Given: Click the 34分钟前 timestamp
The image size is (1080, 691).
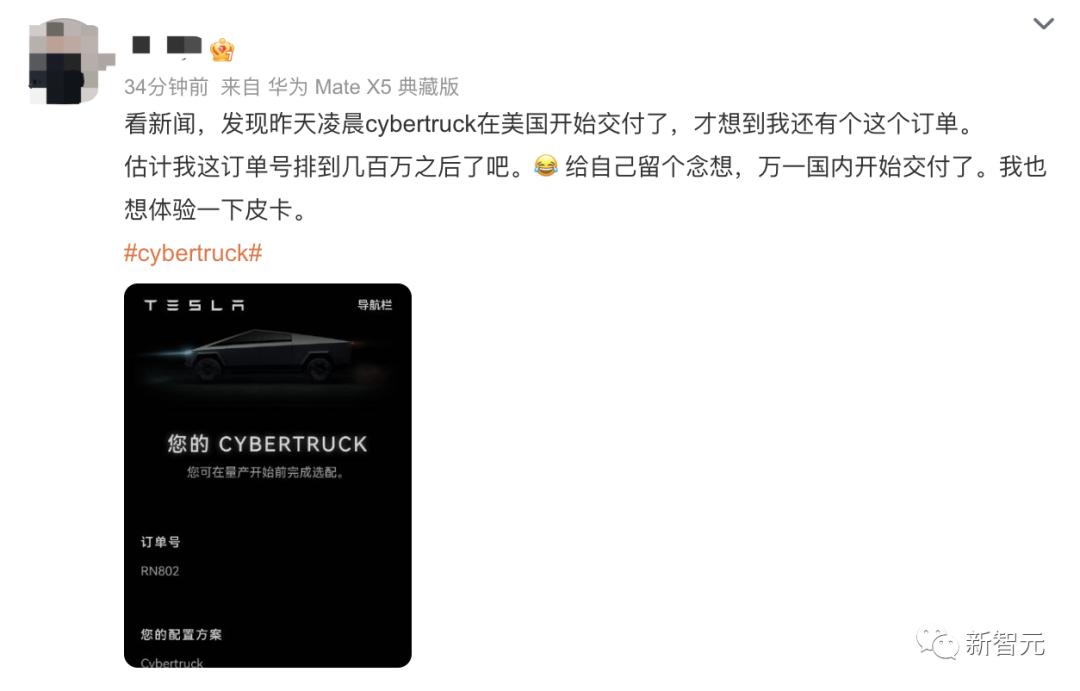Looking at the screenshot, I should coord(166,87).
